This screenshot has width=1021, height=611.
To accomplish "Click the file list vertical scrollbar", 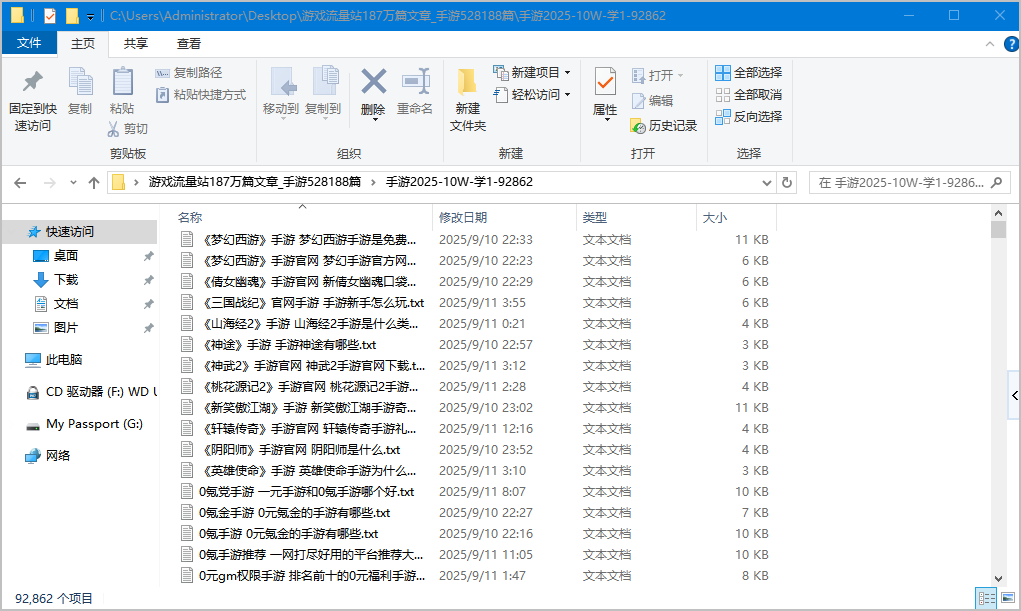I will pos(998,400).
